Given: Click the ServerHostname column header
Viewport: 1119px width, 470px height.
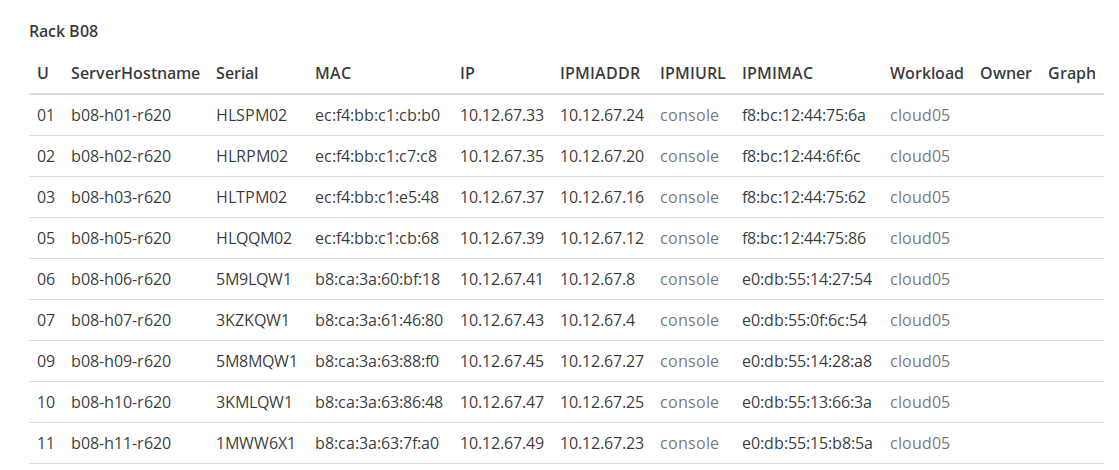Looking at the screenshot, I should pyautogui.click(x=135, y=73).
